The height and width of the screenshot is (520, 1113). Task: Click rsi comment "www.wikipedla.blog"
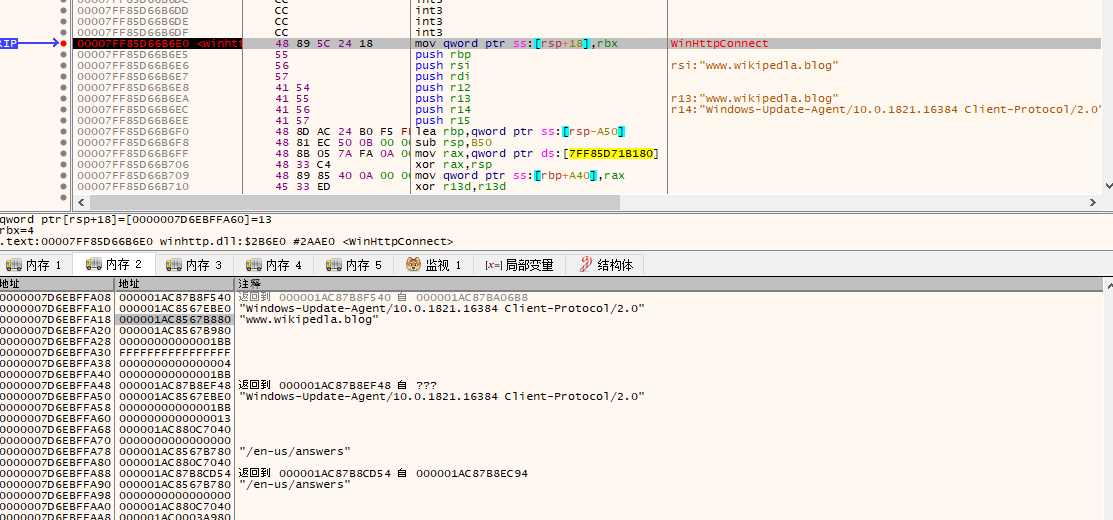pyautogui.click(x=755, y=65)
